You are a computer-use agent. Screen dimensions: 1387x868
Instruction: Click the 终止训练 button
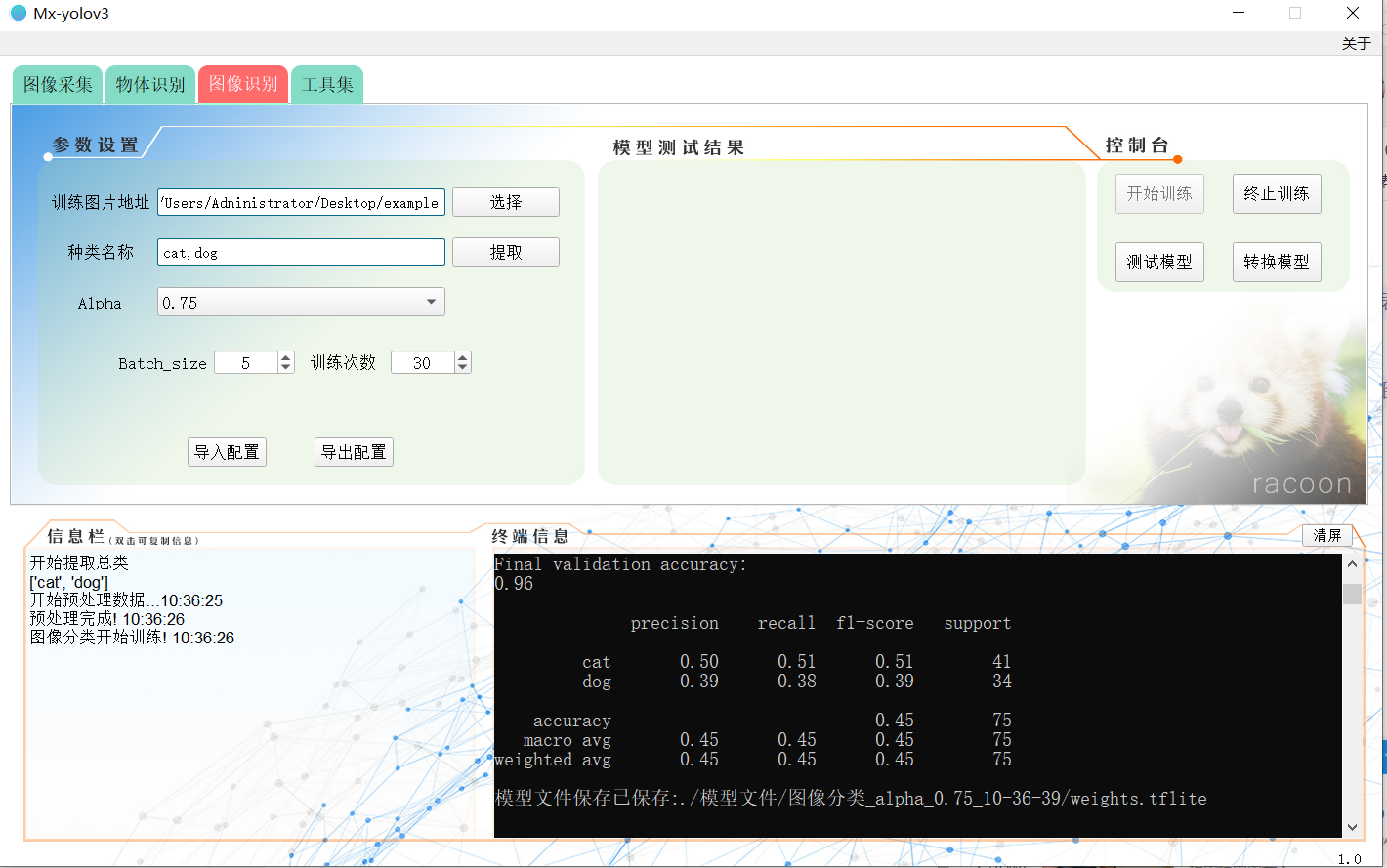[x=1277, y=193]
